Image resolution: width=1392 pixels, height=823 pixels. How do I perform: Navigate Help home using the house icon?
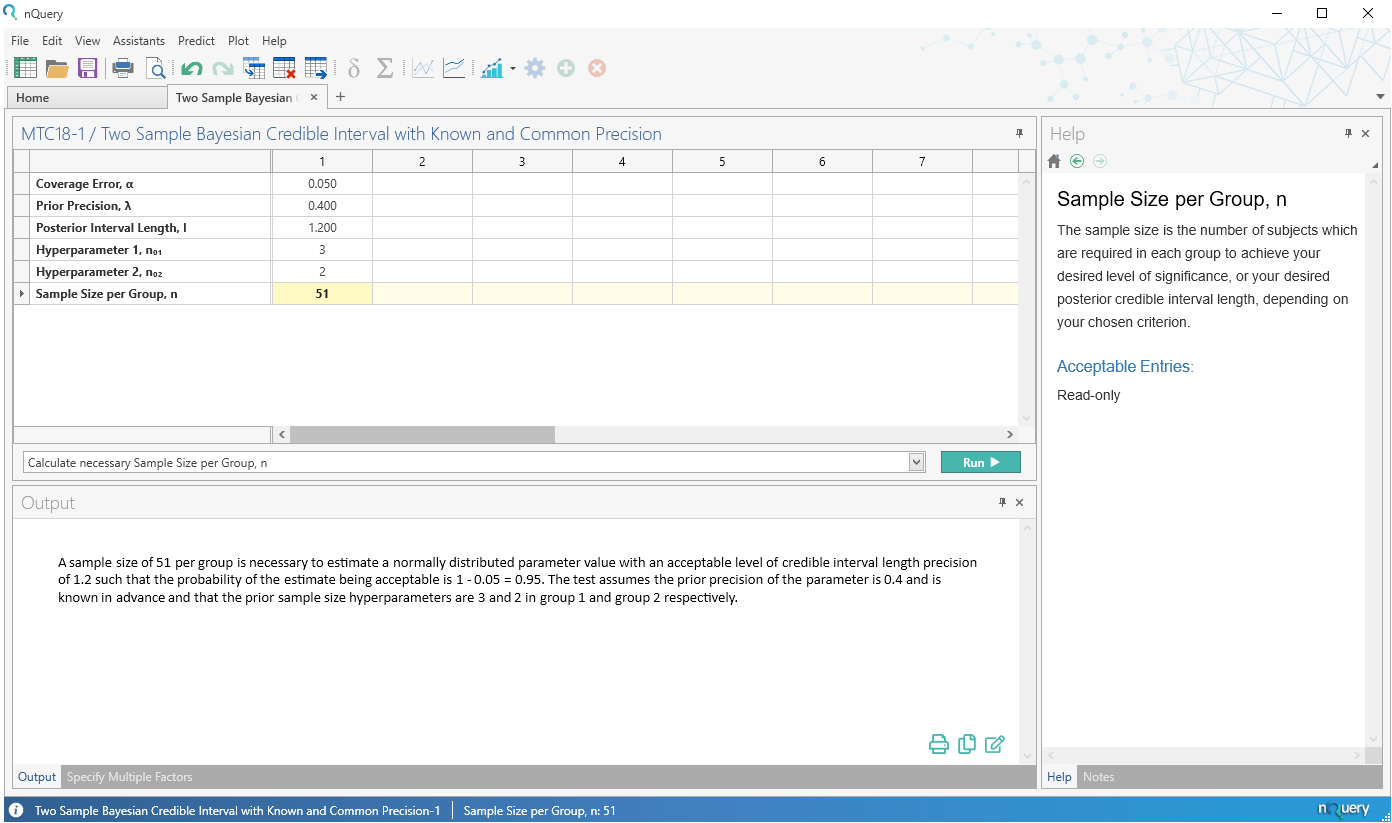coord(1054,160)
